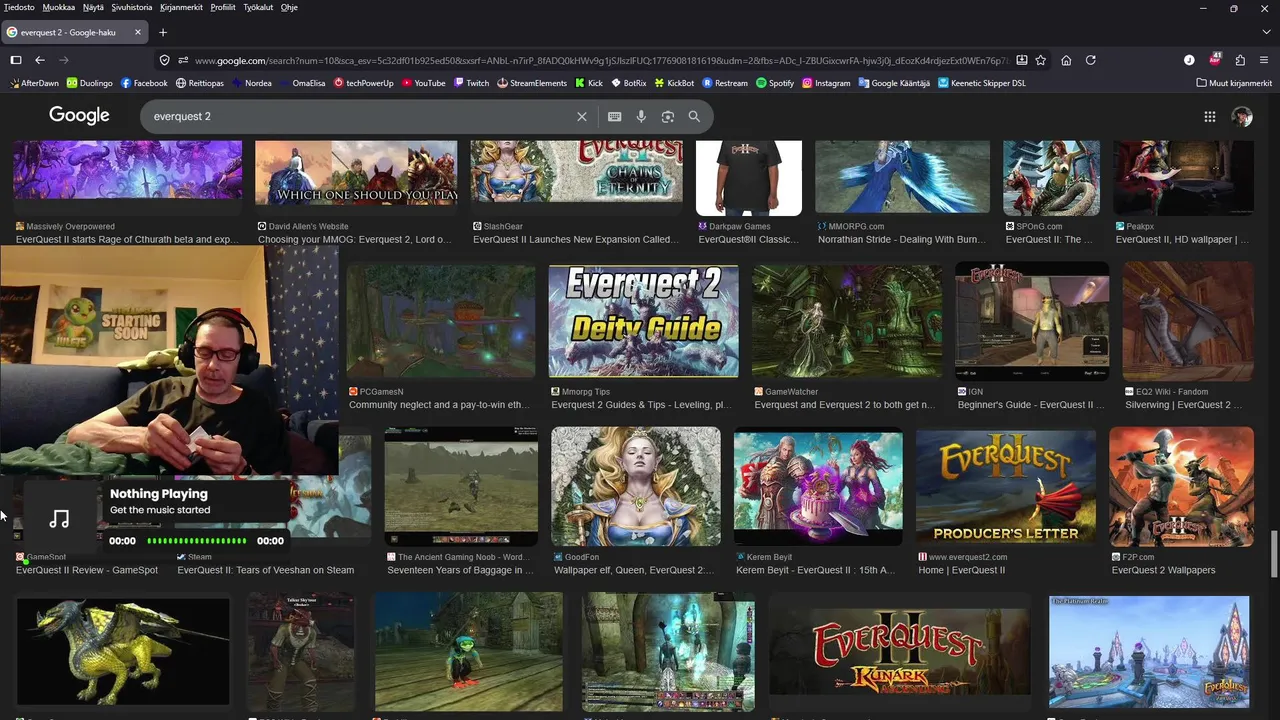Viewport: 1280px width, 720px height.
Task: Open the EverQuest 2 Wallpapers caption
Action: point(1164,570)
